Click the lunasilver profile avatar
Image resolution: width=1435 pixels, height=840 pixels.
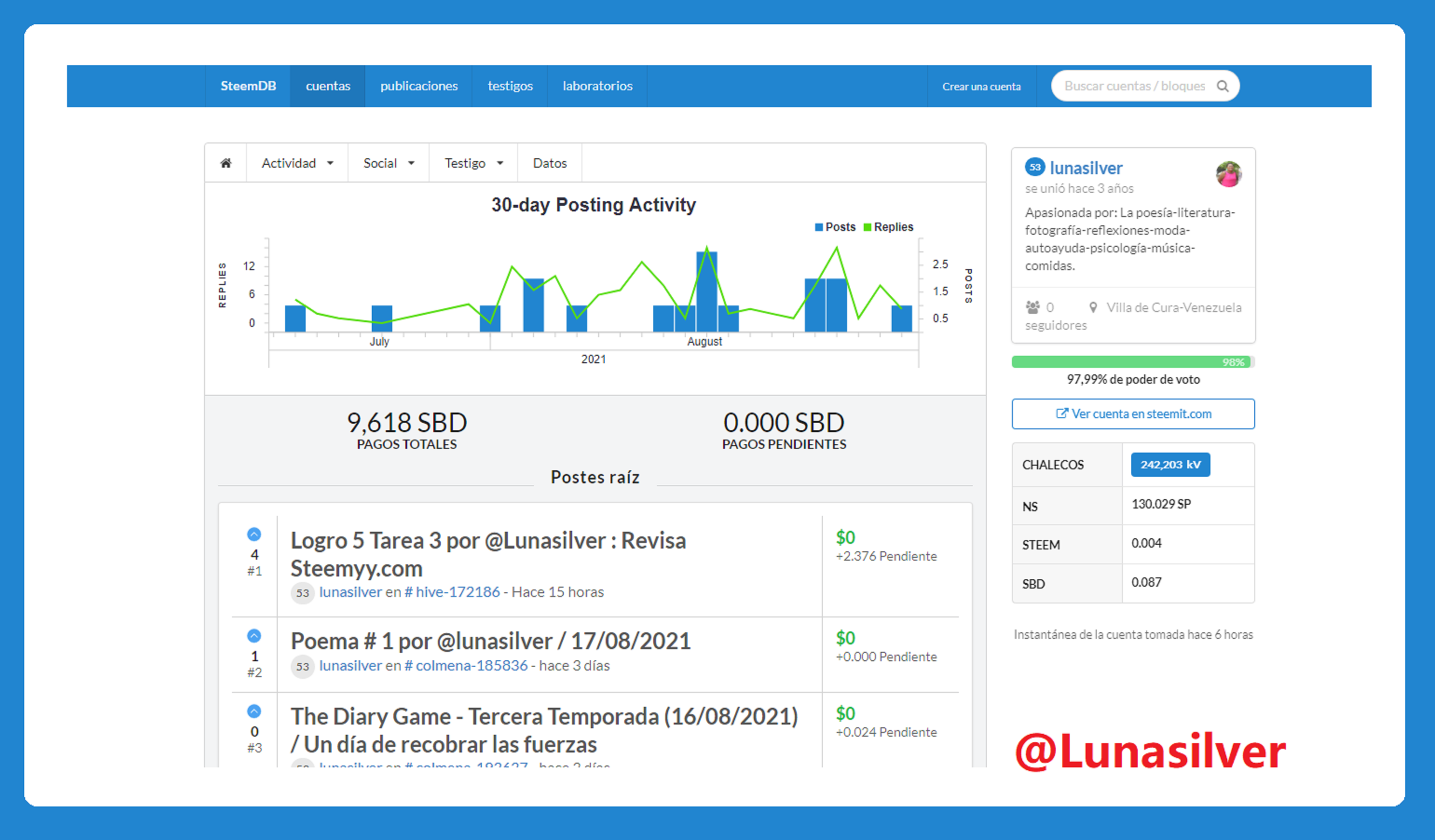(1228, 174)
